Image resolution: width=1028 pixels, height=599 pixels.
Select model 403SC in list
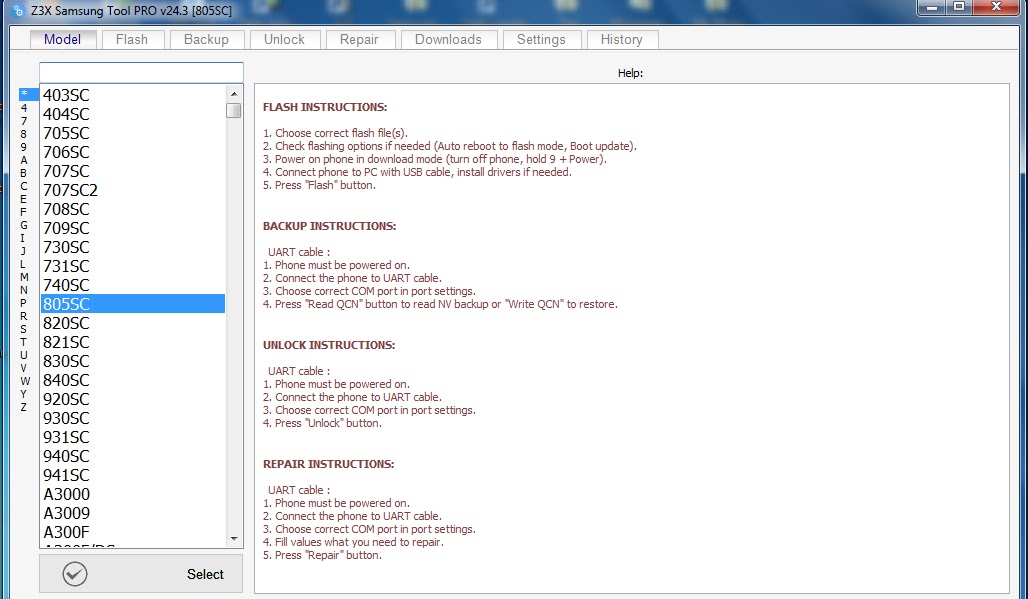[132, 95]
